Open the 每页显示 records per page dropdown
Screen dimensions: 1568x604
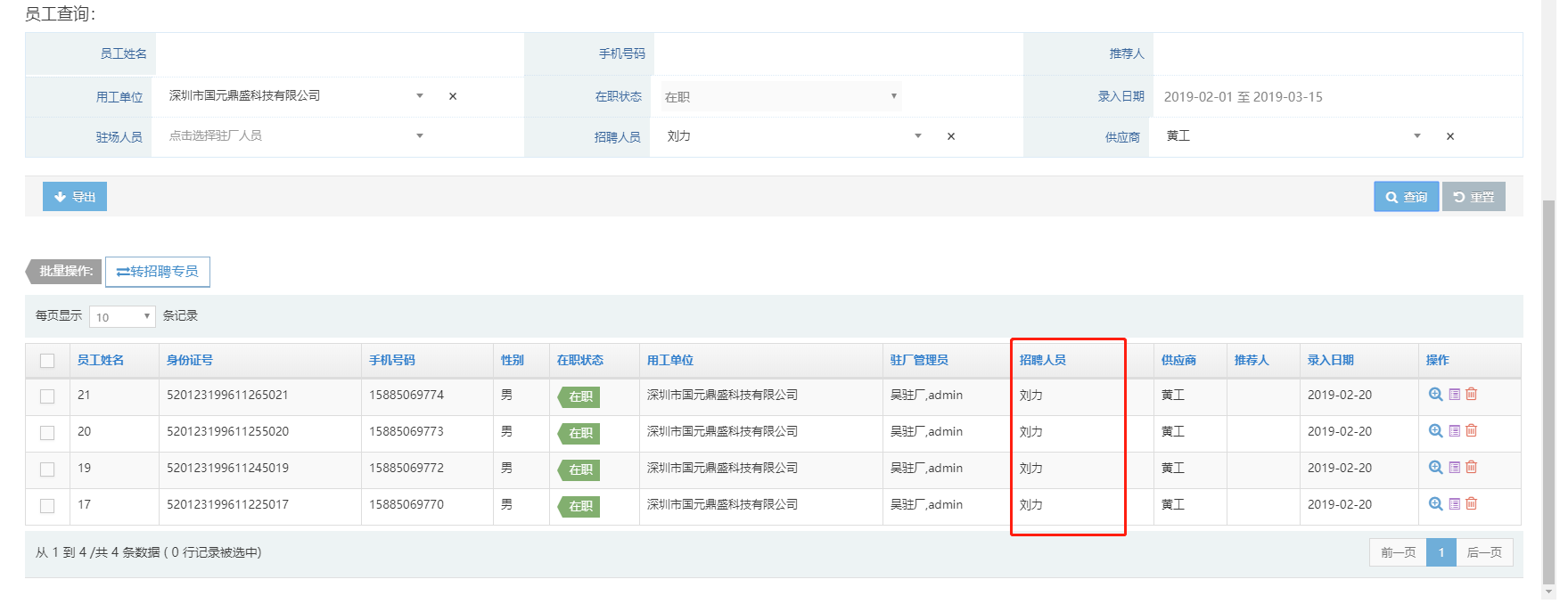click(122, 317)
